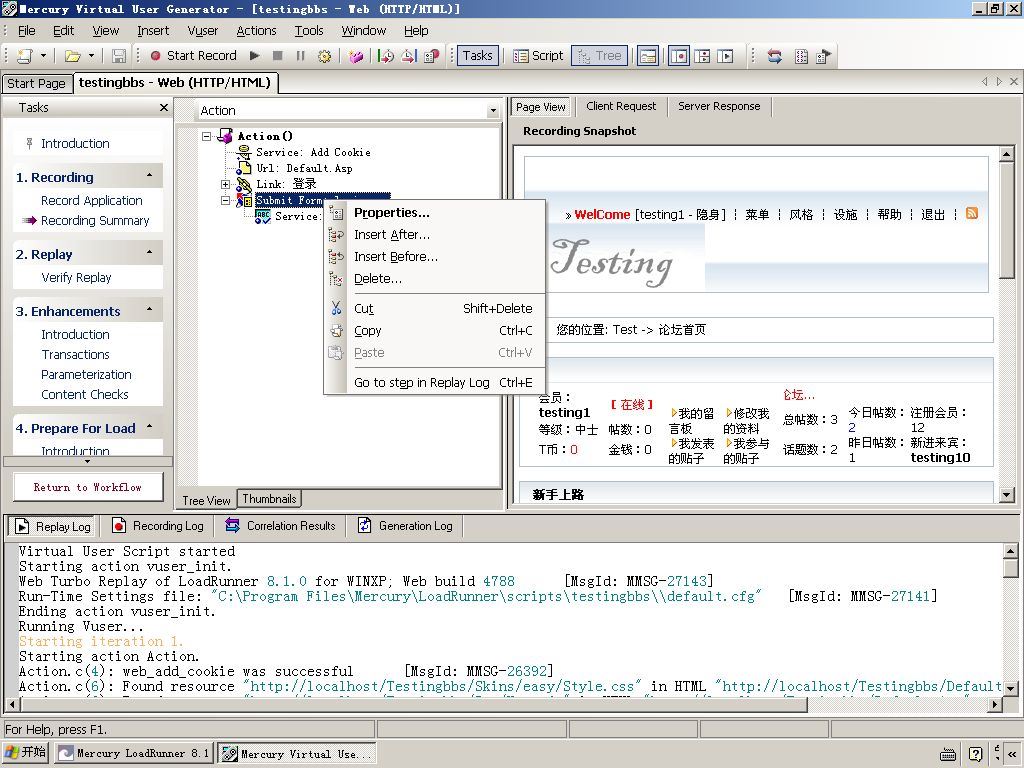Select the Service: Add Cookie tree step
The height and width of the screenshot is (768, 1024).
click(313, 152)
